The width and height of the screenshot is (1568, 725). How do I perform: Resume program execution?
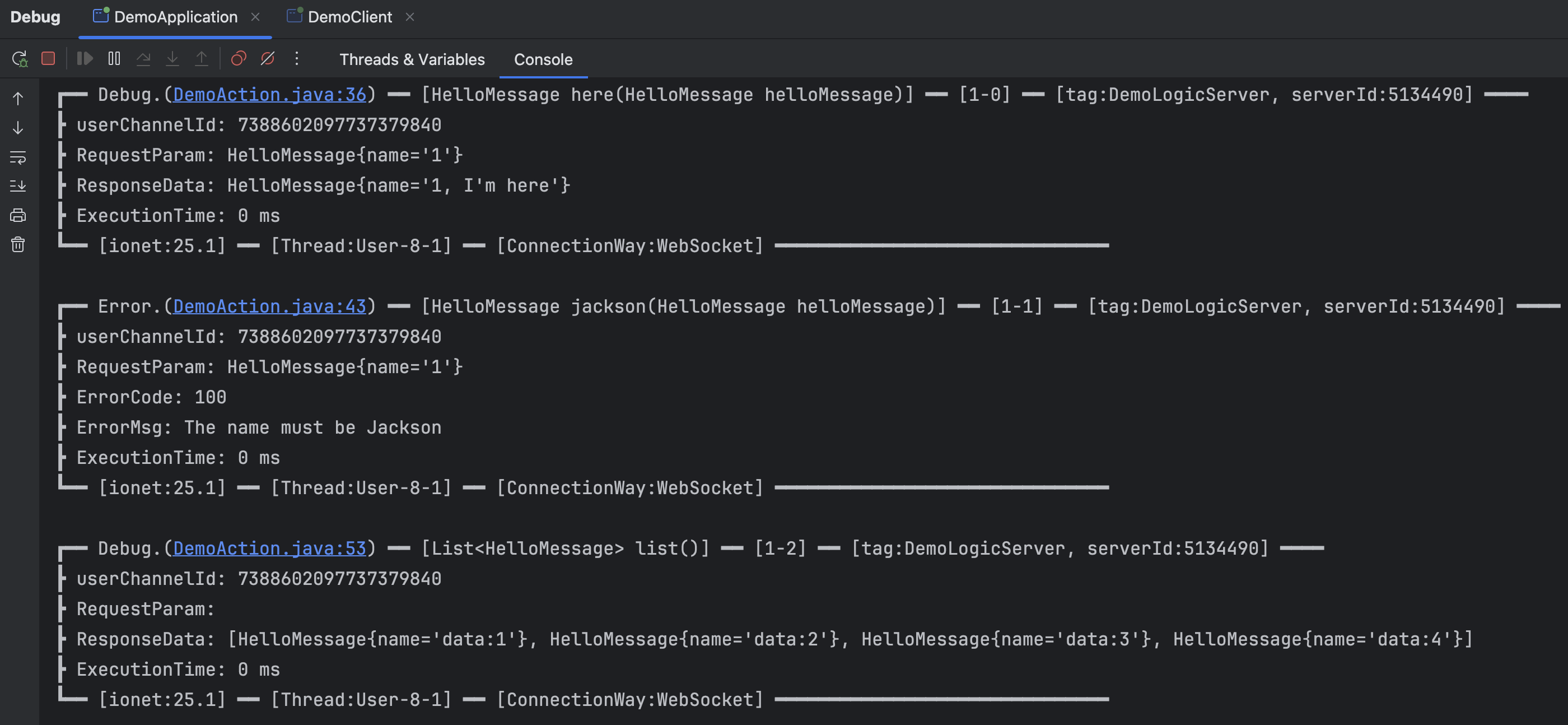pyautogui.click(x=85, y=58)
